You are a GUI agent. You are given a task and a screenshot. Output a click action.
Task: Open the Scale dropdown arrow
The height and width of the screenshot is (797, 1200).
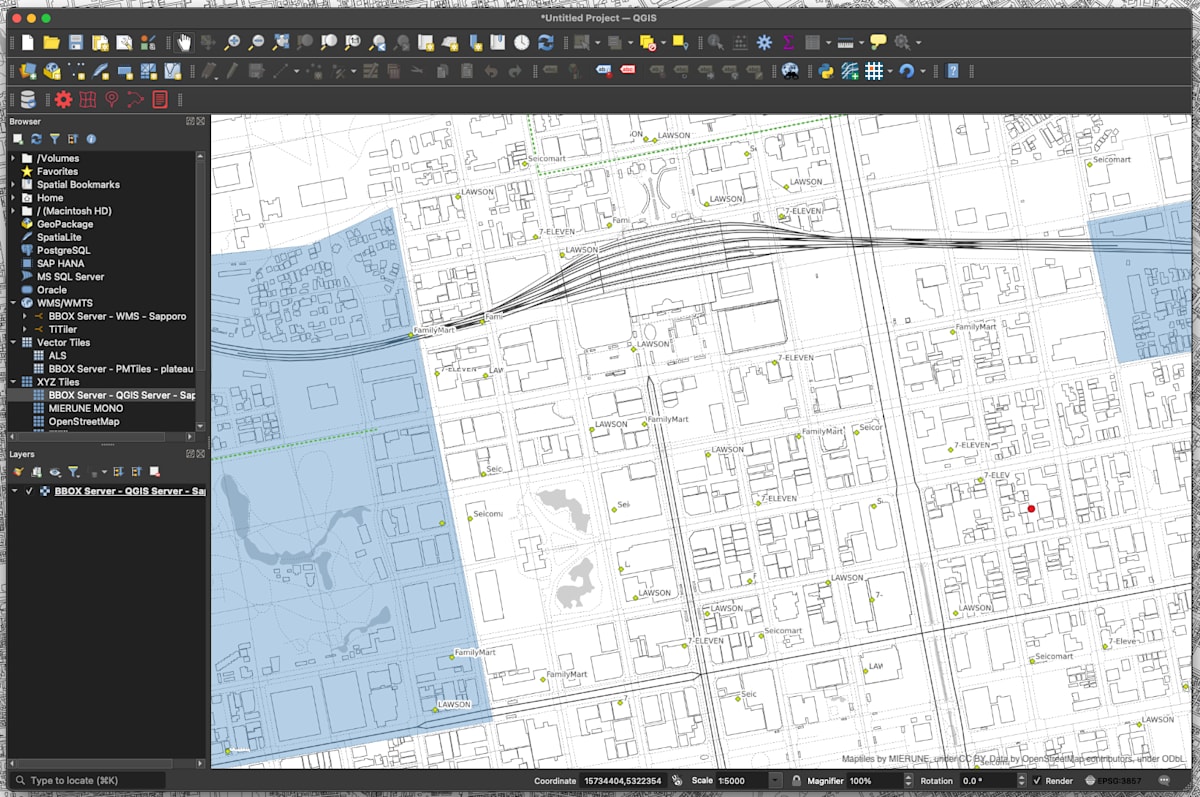(776, 780)
